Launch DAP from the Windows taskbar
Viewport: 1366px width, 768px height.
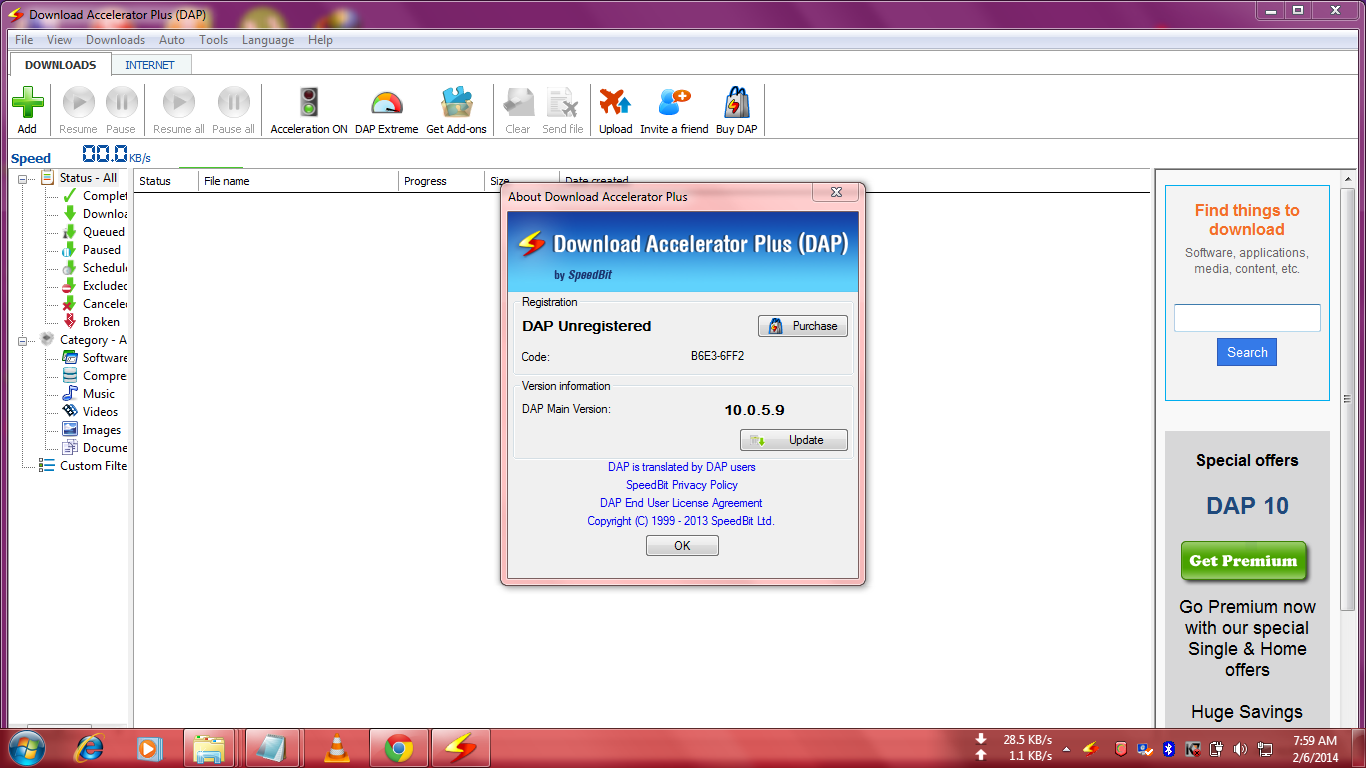coord(460,747)
